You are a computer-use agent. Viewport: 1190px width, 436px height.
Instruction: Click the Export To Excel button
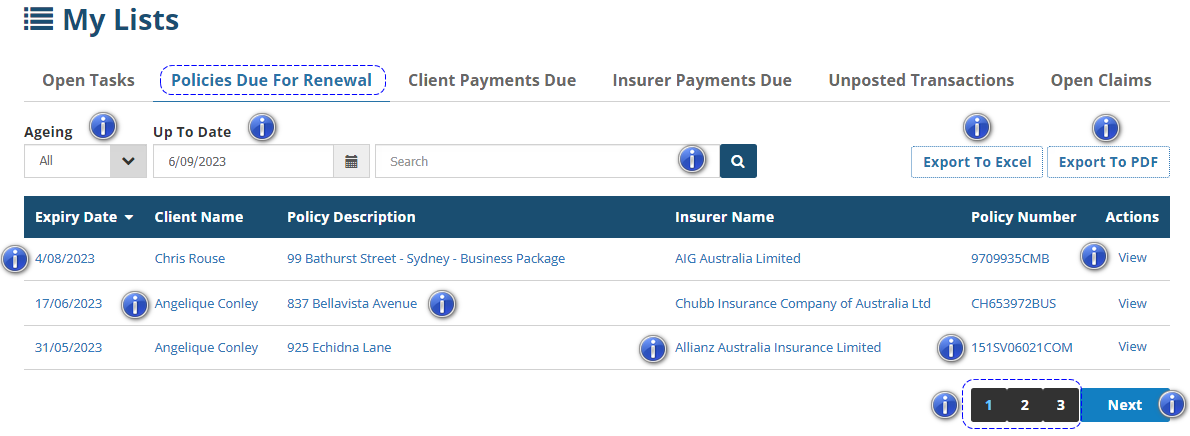[x=977, y=162]
